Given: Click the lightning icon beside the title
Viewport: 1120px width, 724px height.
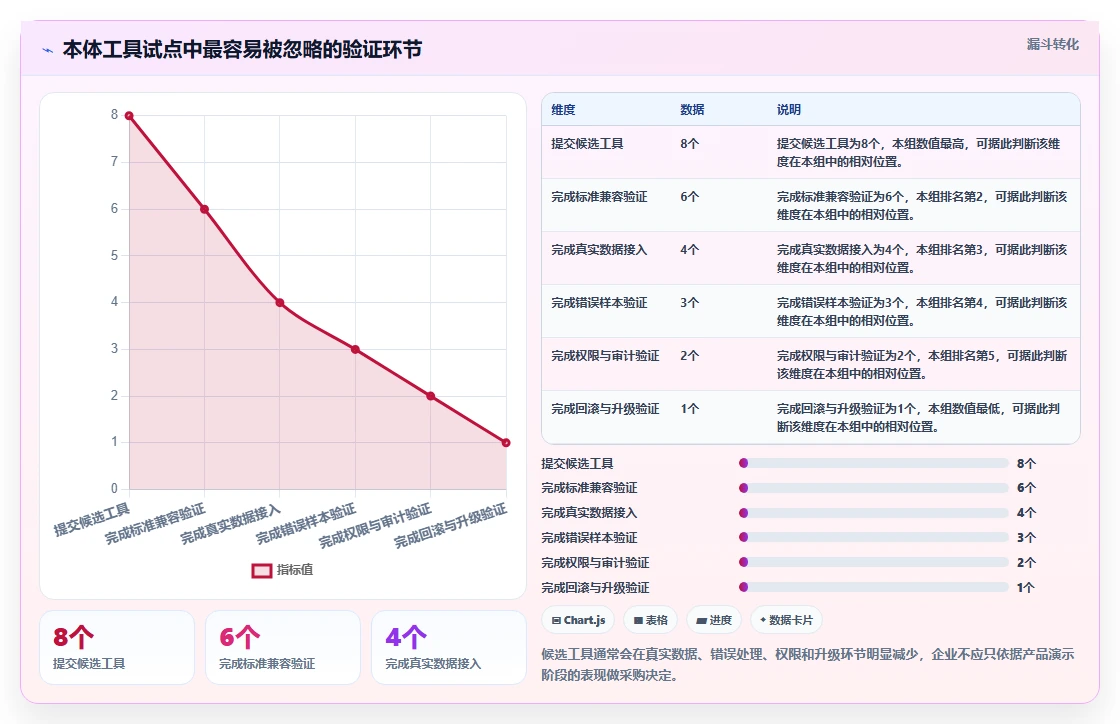Looking at the screenshot, I should pos(48,50).
